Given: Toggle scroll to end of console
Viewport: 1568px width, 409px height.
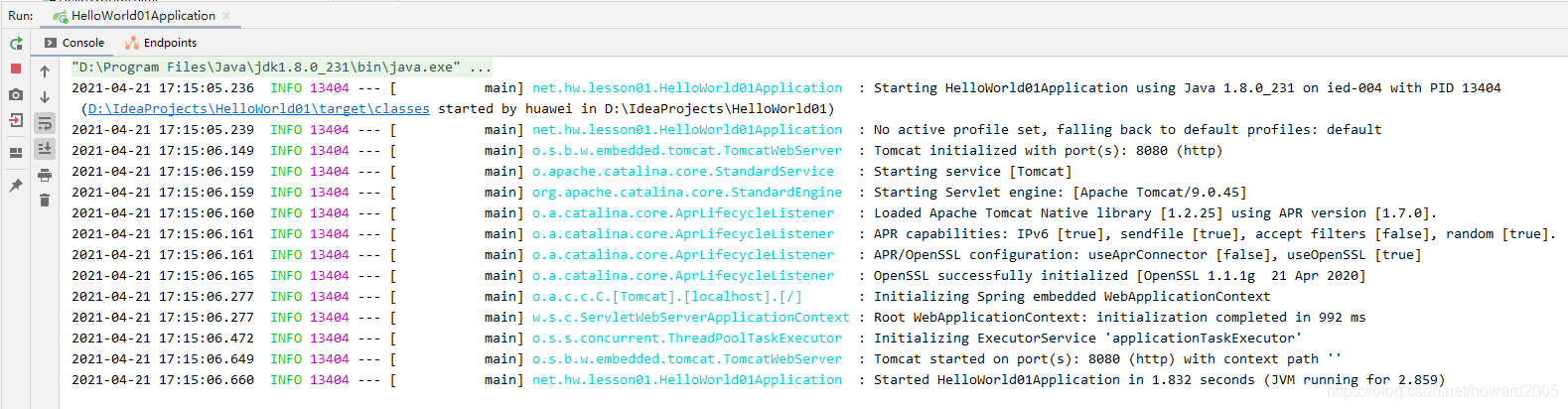Looking at the screenshot, I should point(45,149).
